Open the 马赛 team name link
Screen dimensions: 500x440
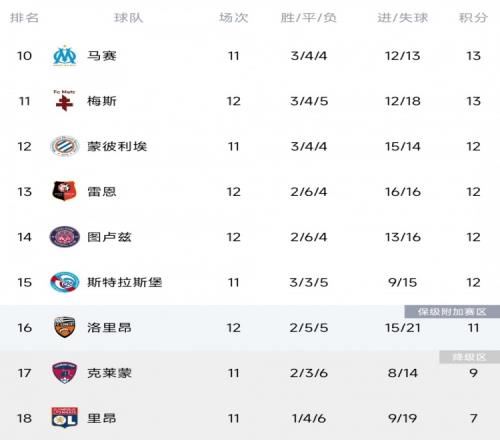(x=102, y=56)
